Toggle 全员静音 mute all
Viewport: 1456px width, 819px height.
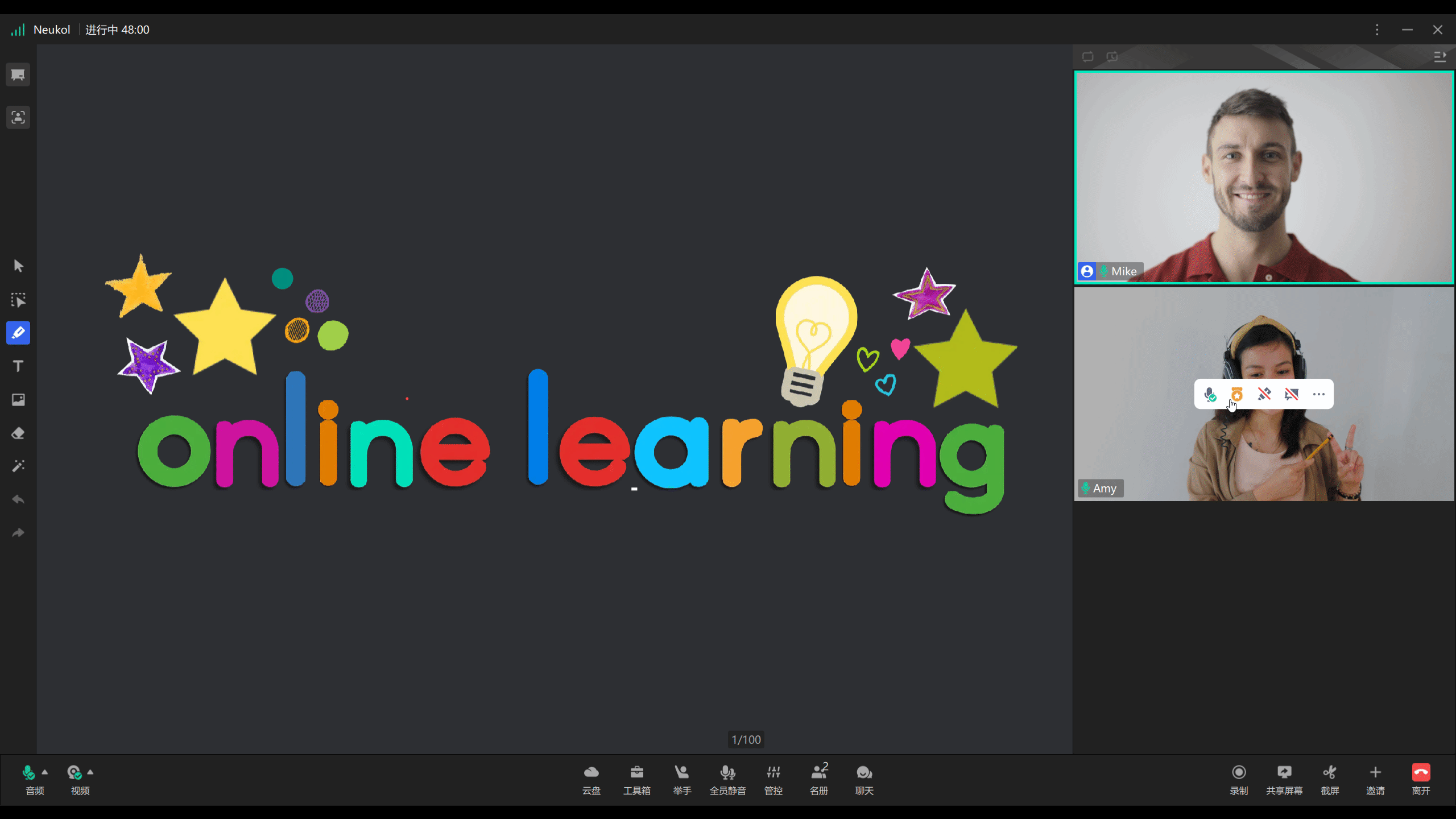[727, 780]
